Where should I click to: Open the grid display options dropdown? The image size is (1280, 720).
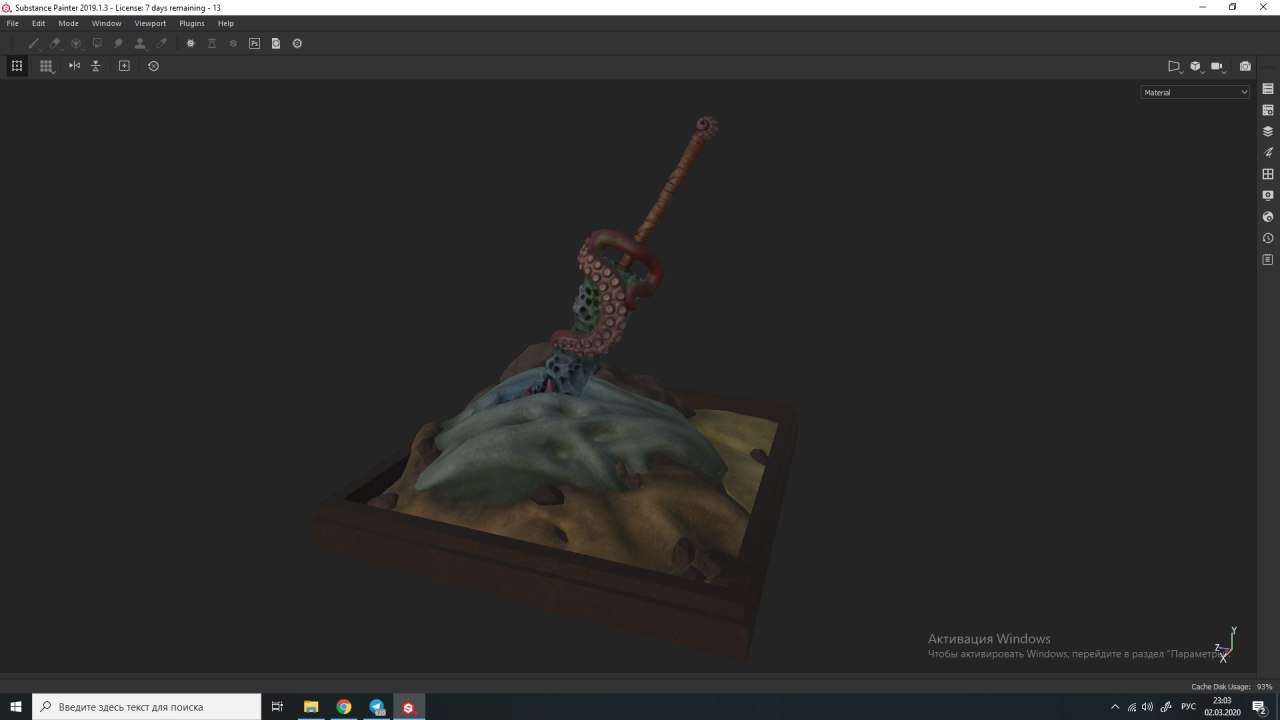pos(46,66)
